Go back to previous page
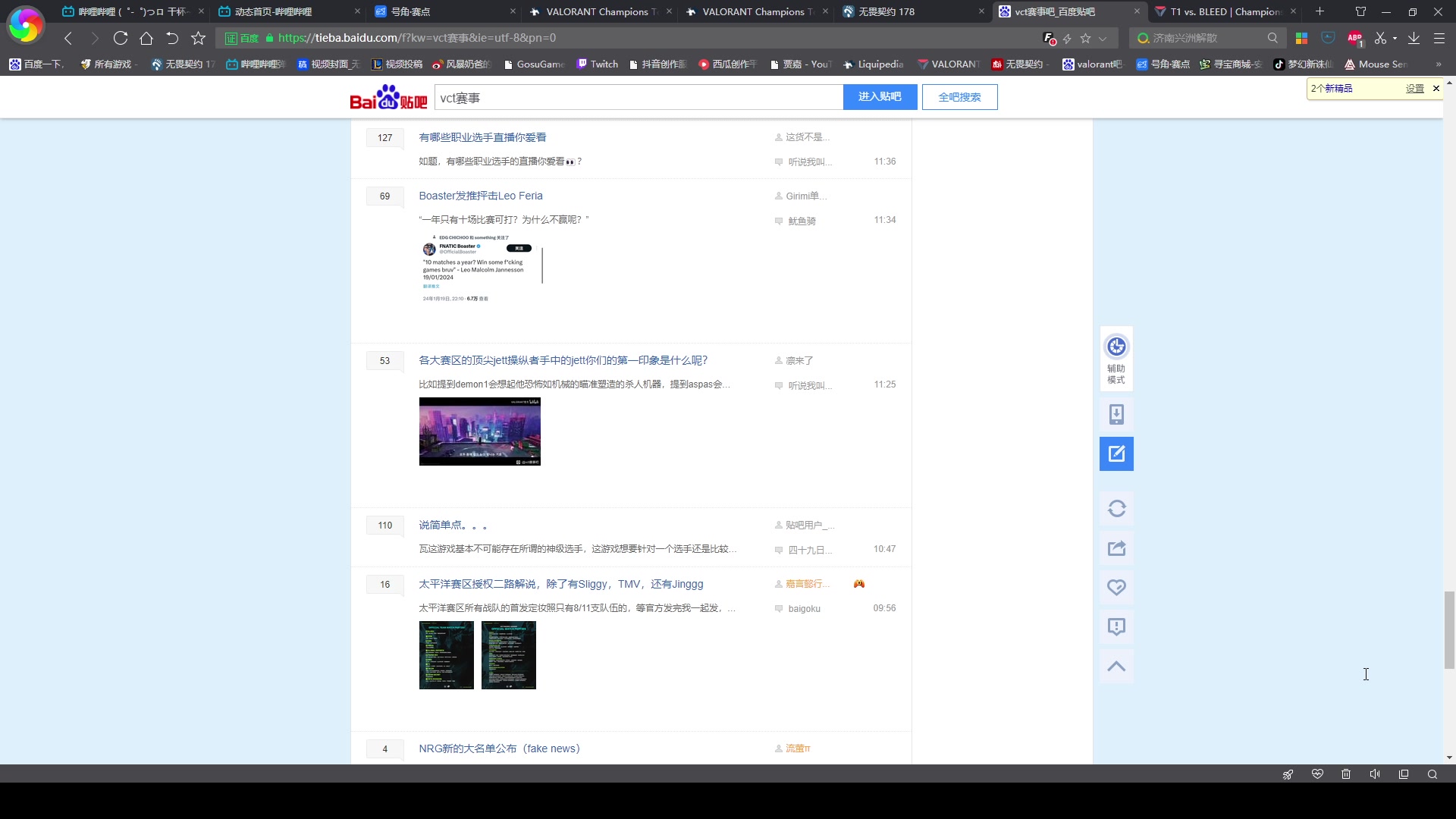Screen dimensions: 1456x819 [x=68, y=38]
